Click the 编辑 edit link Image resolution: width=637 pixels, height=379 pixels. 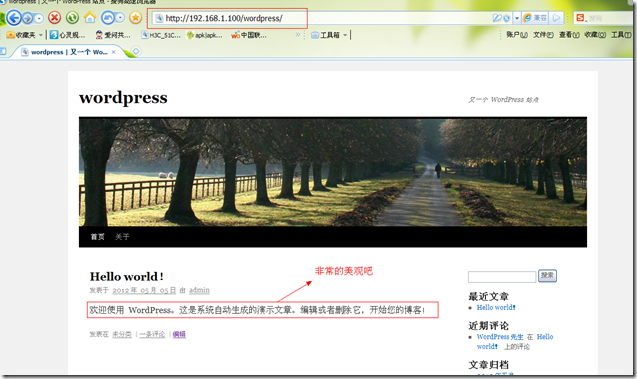(x=179, y=334)
